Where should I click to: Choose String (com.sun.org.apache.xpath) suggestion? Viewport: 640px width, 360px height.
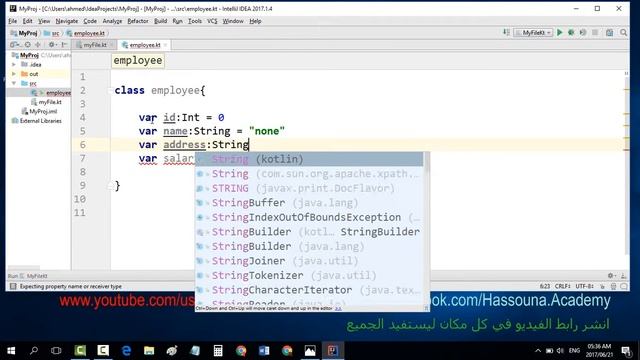click(x=309, y=174)
